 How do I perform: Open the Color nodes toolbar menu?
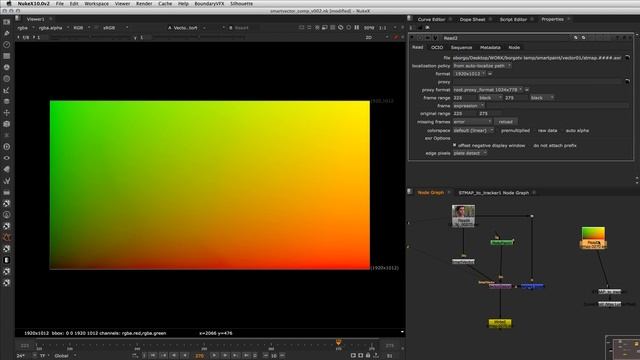(x=7, y=67)
